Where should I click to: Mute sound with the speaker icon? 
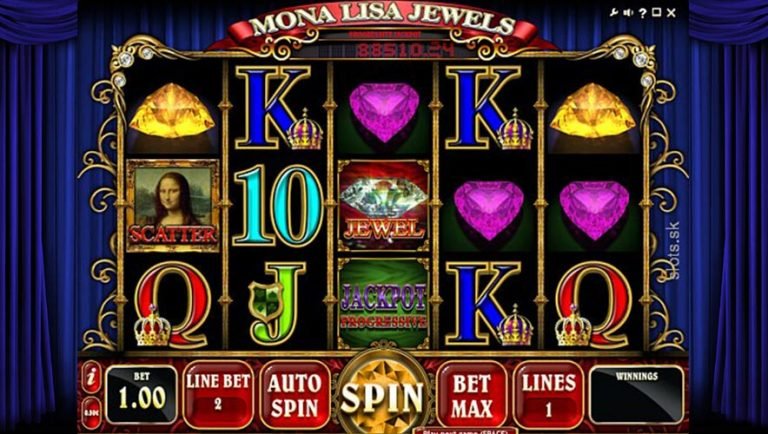pyautogui.click(x=629, y=13)
